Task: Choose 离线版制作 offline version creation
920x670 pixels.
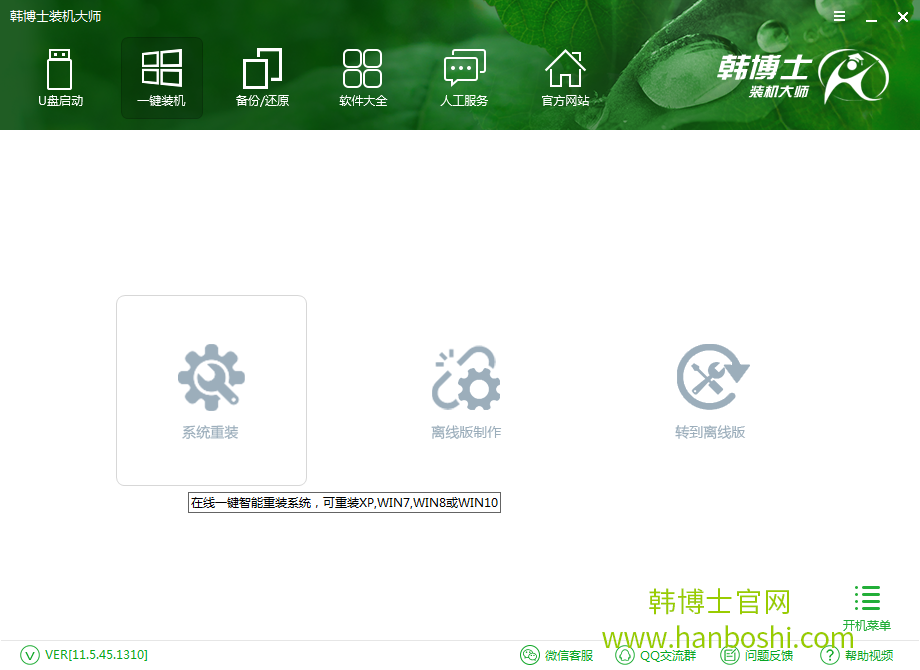Action: (x=466, y=390)
